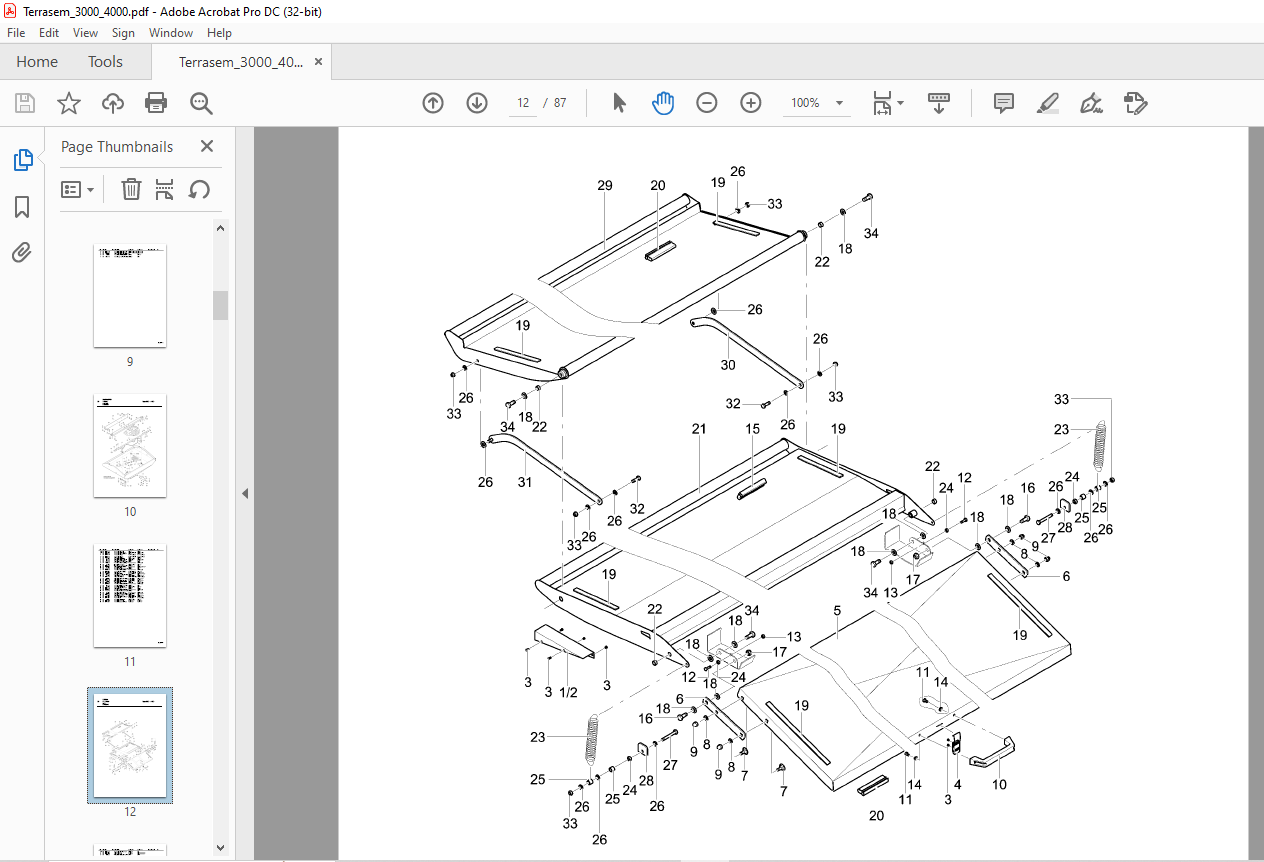Click the read mode keyboard icon
The image size is (1264, 862).
pos(939,103)
